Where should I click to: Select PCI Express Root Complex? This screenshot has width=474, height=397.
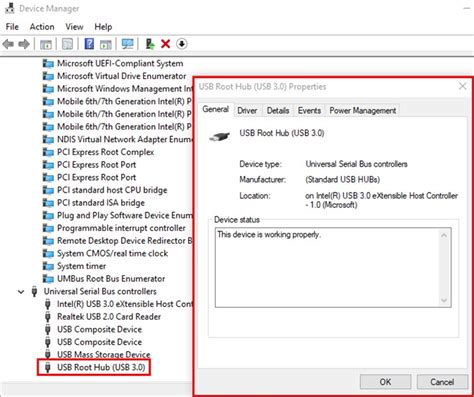tap(106, 152)
